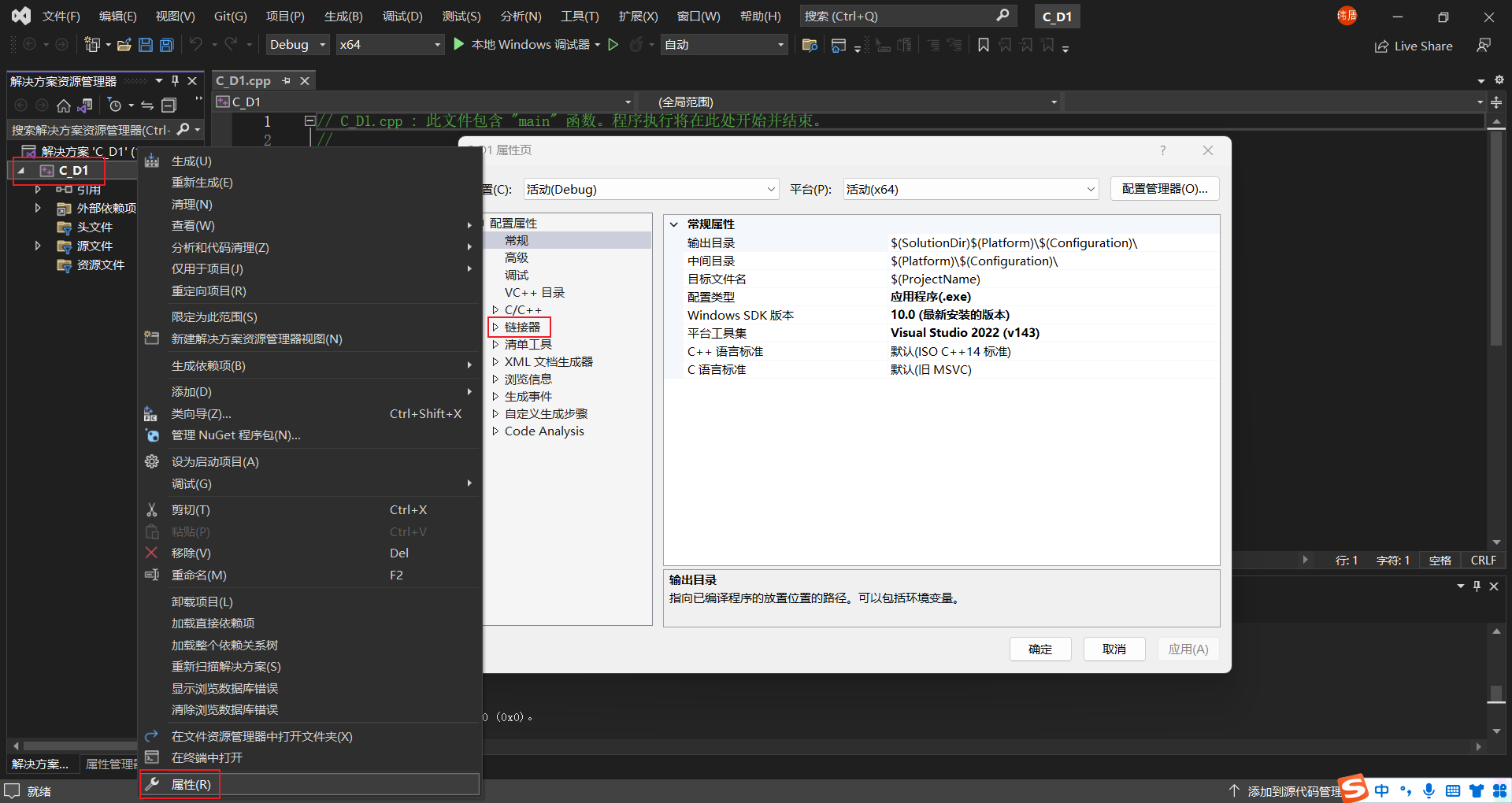
Task: Expand the C/C++ node in property tree
Action: (x=495, y=309)
